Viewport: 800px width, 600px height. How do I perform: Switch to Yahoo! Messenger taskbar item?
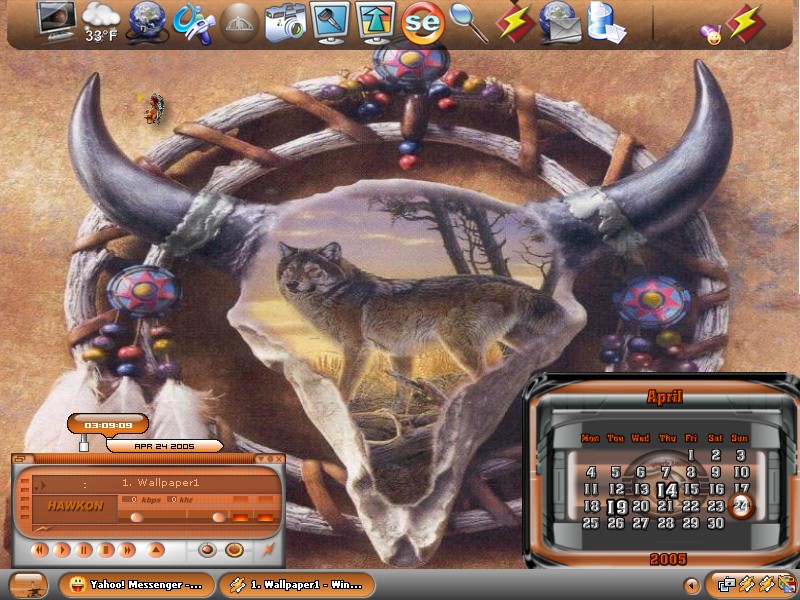point(136,585)
